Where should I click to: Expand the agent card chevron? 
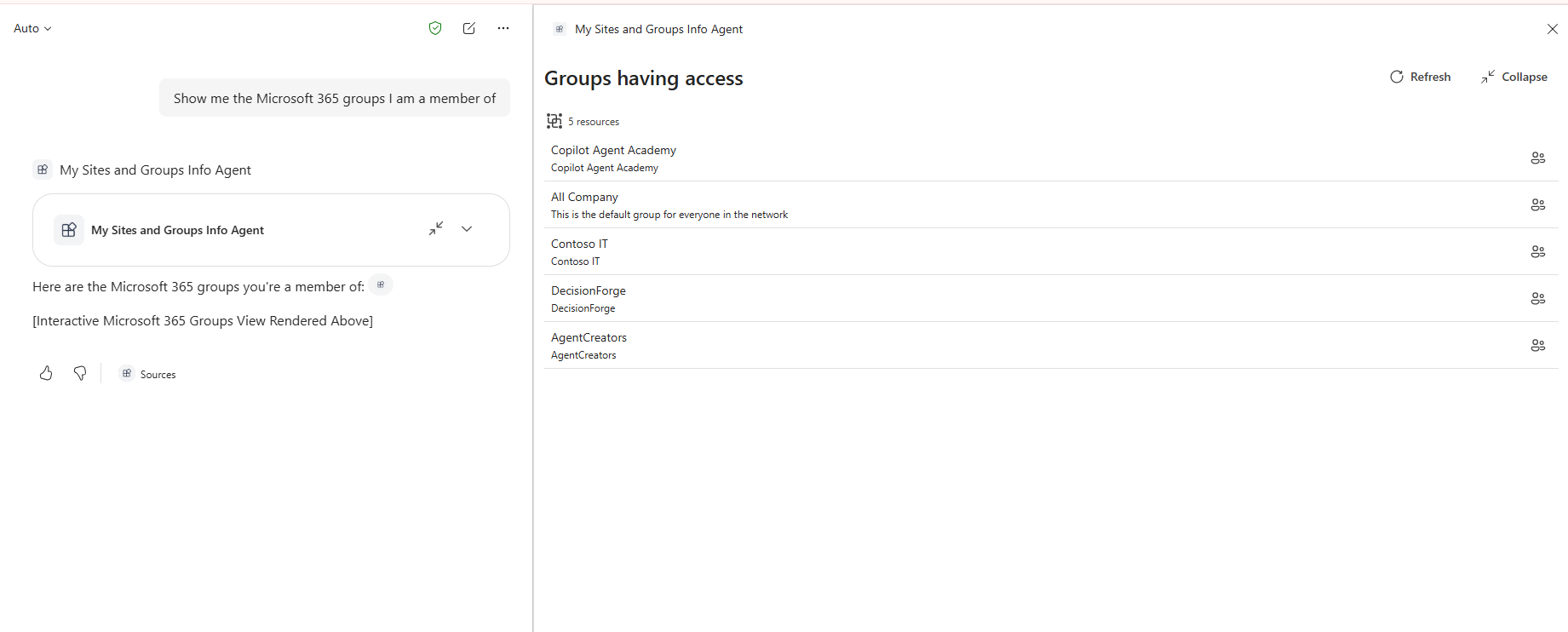467,229
